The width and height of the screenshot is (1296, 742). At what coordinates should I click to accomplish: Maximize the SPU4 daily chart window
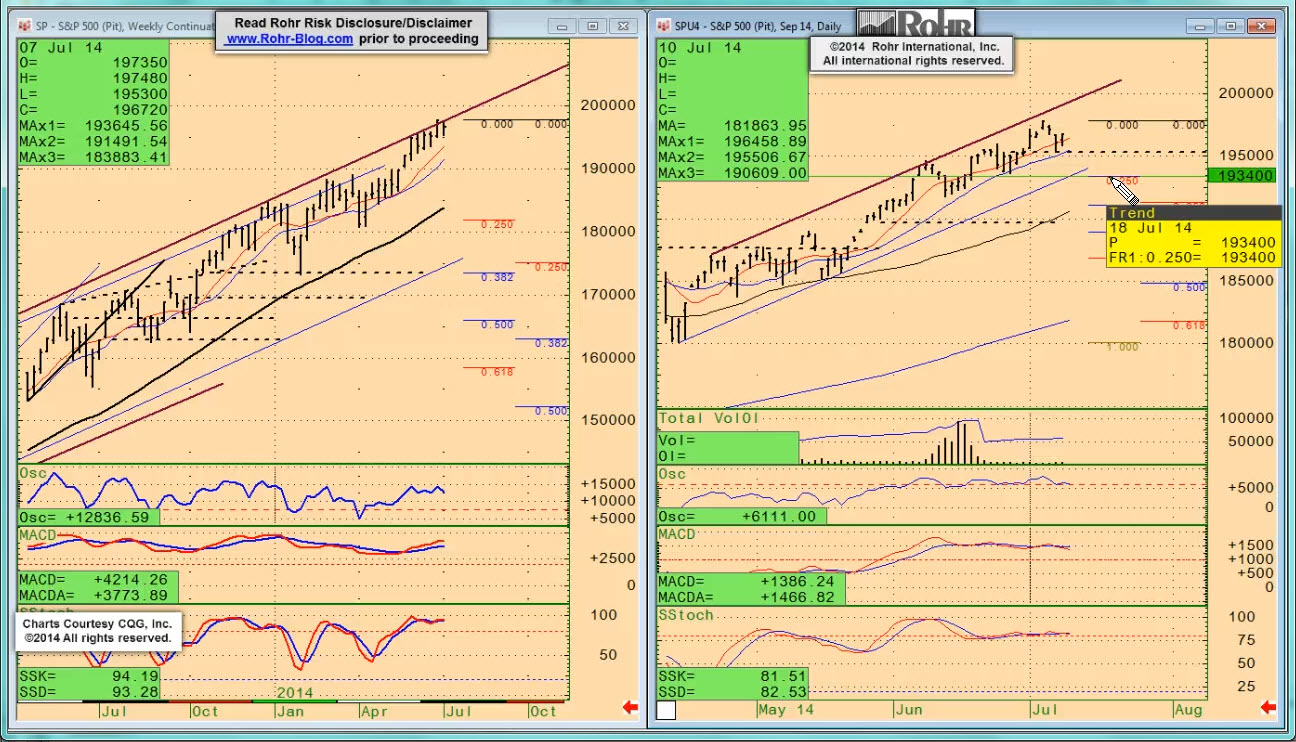(1230, 26)
